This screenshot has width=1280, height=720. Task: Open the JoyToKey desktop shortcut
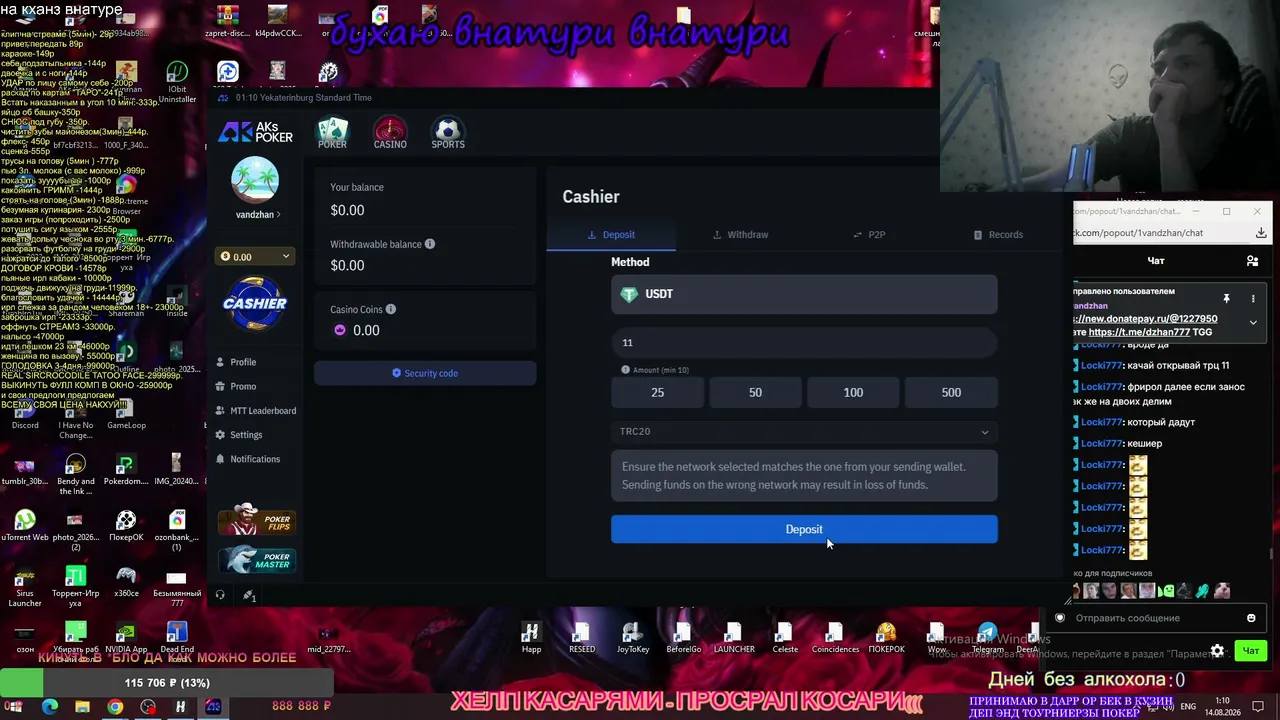[632, 638]
